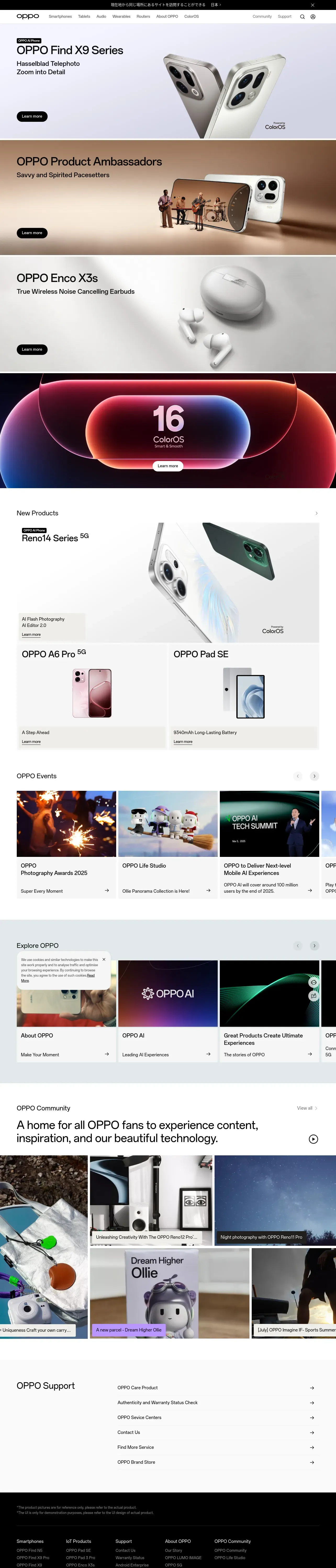
Task: Open OPPO LUMO IMAGE footer link
Action: tap(183, 1558)
